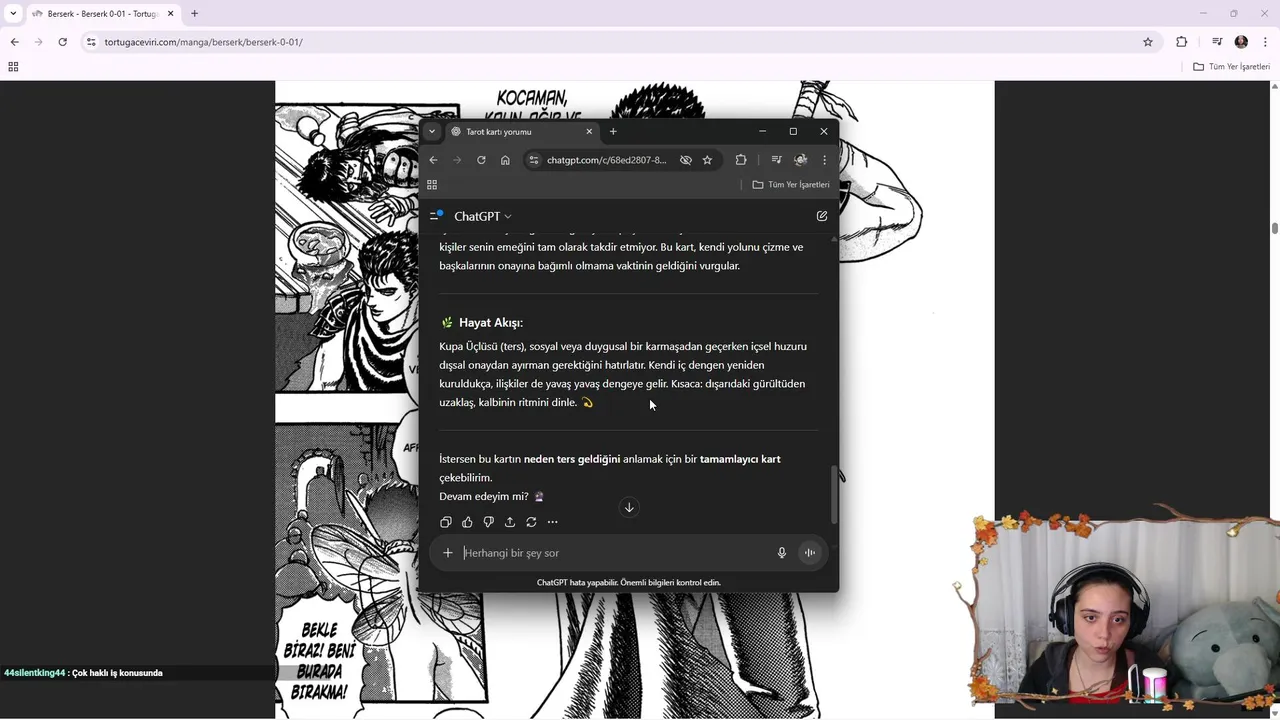This screenshot has width=1280, height=720.
Task: Open 'Tüm Yer İşaretleri' in the Berserk window
Action: point(1231,67)
